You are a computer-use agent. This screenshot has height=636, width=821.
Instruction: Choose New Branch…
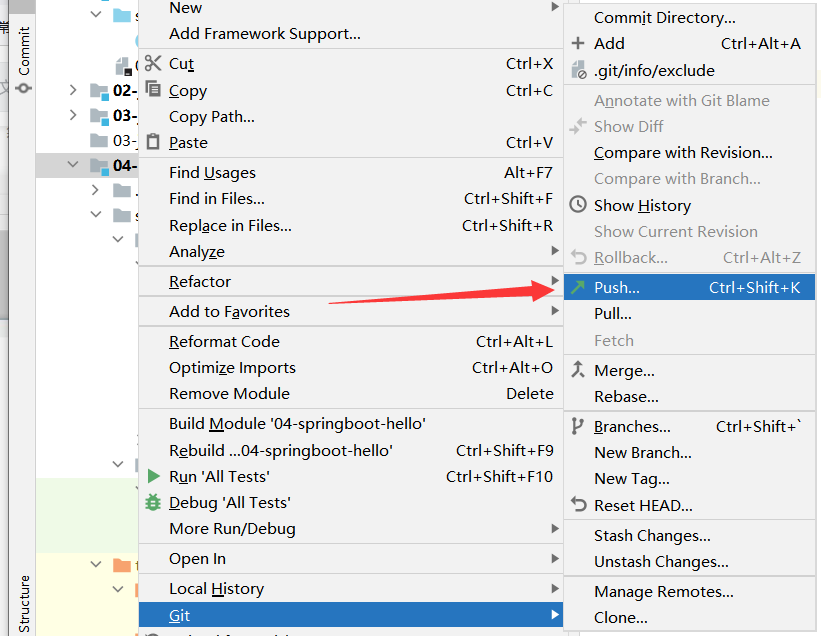pos(690,452)
